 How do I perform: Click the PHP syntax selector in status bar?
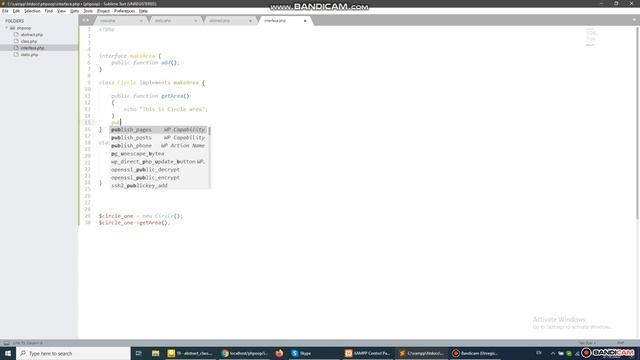click(620, 343)
